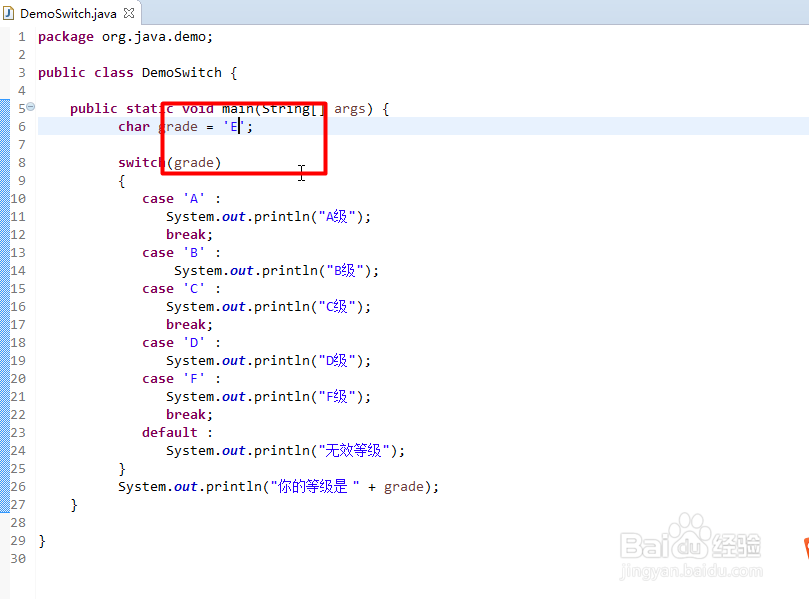Click println "D级" statement

tap(268, 361)
